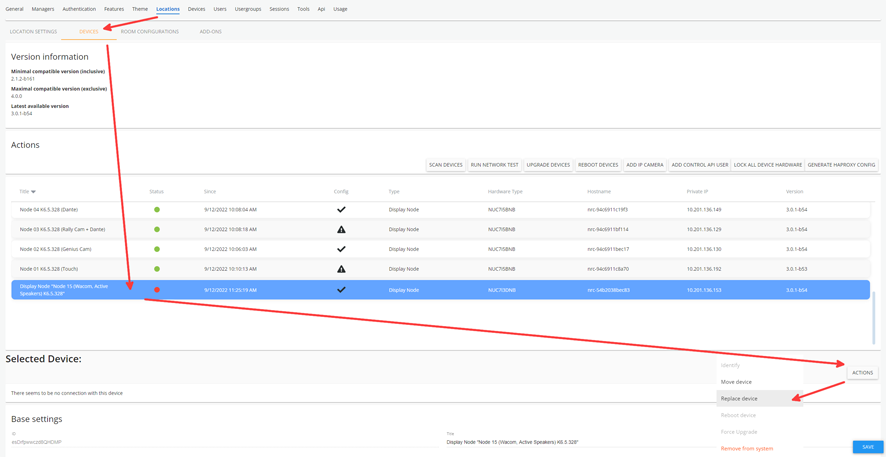This screenshot has width=886, height=457.
Task: Select Node 03 (Rally Cam + Dante) row
Action: click(440, 229)
